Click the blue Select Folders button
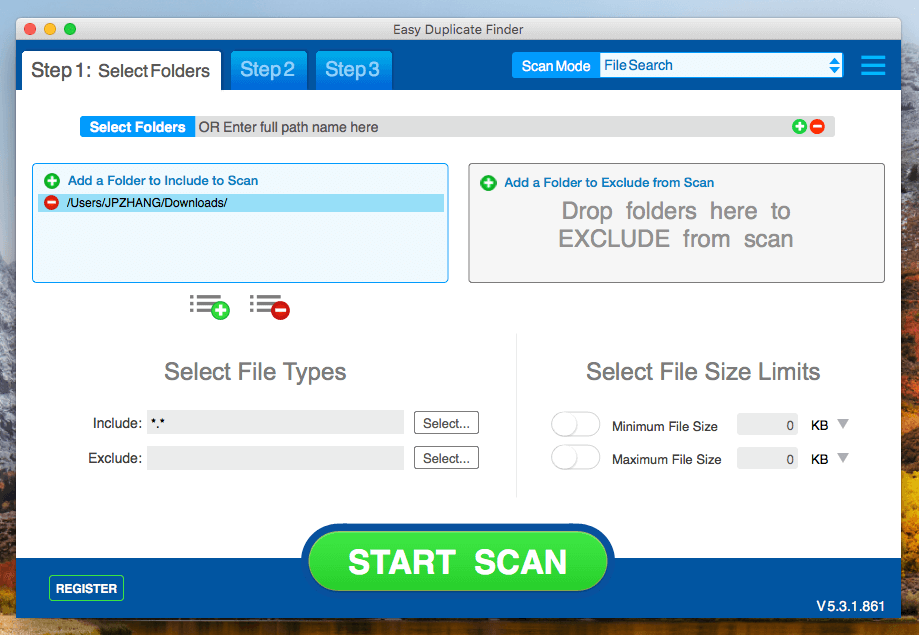Image resolution: width=919 pixels, height=635 pixels. click(137, 127)
